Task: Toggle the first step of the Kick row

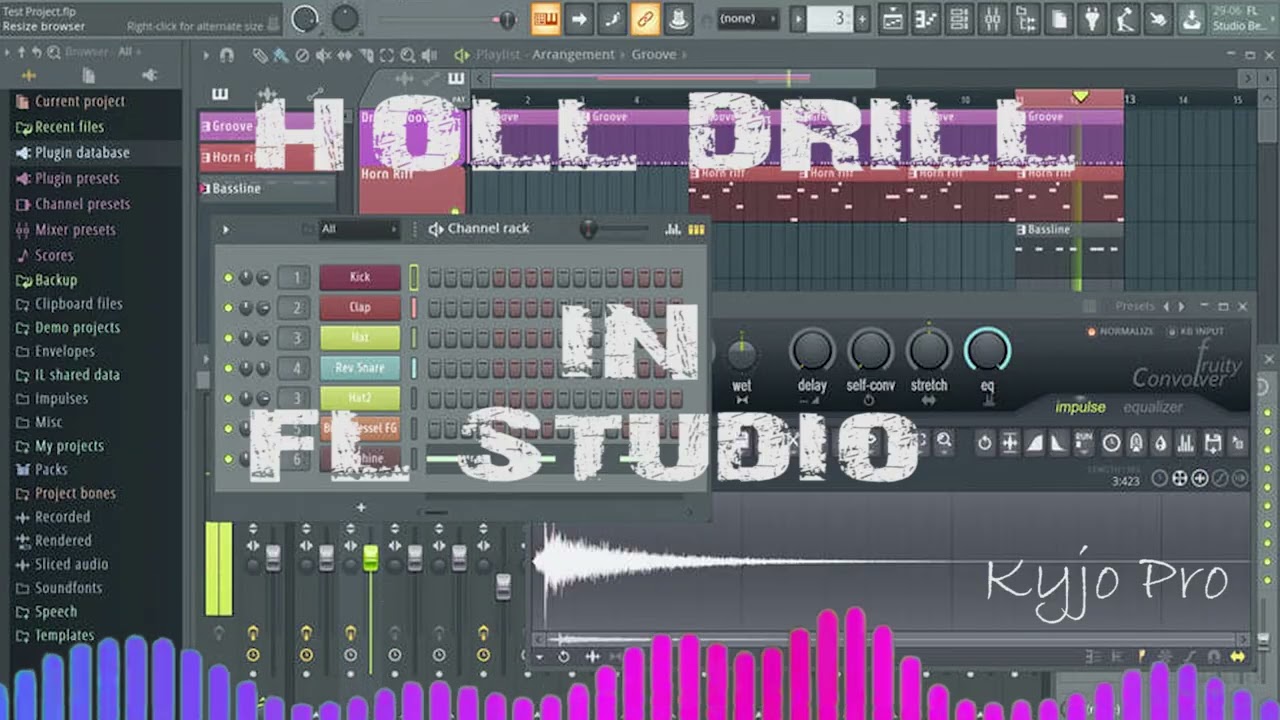Action: coord(435,278)
